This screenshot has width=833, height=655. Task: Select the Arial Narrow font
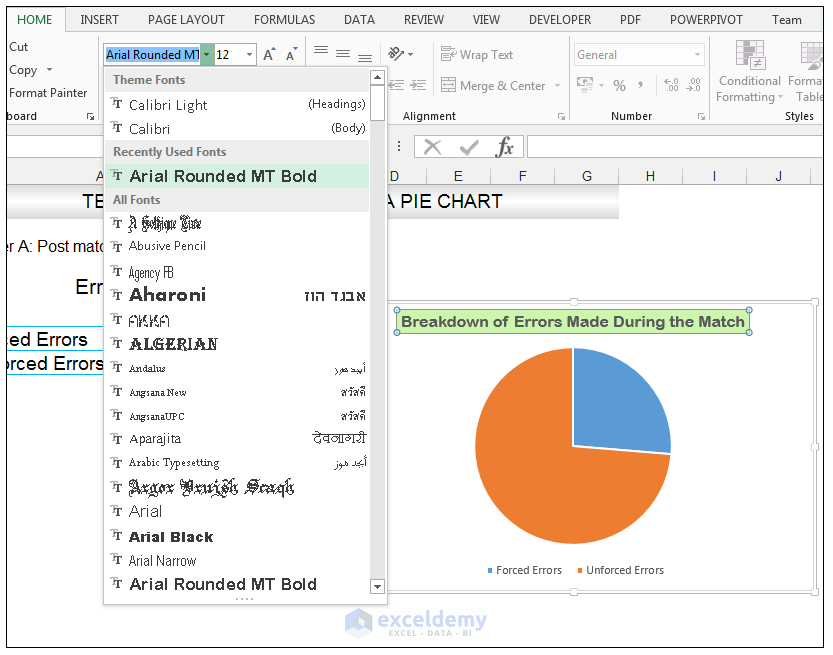(x=237, y=560)
